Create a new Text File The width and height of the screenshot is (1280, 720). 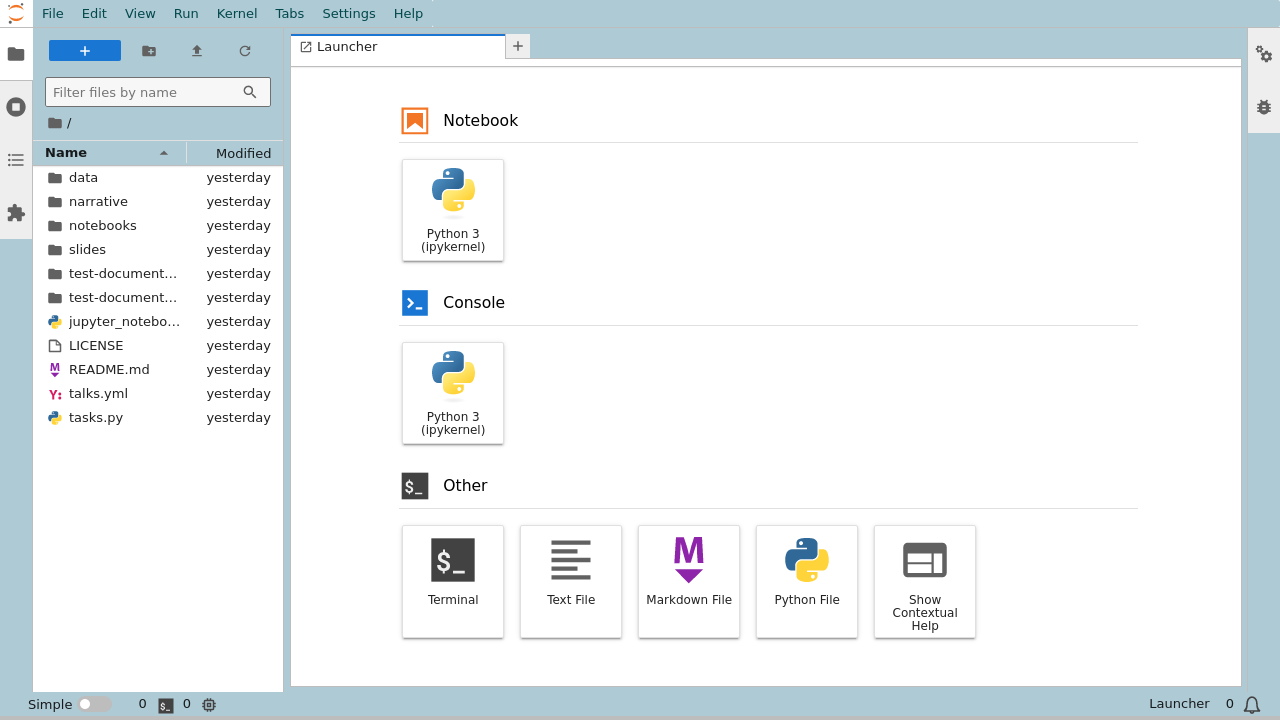571,581
